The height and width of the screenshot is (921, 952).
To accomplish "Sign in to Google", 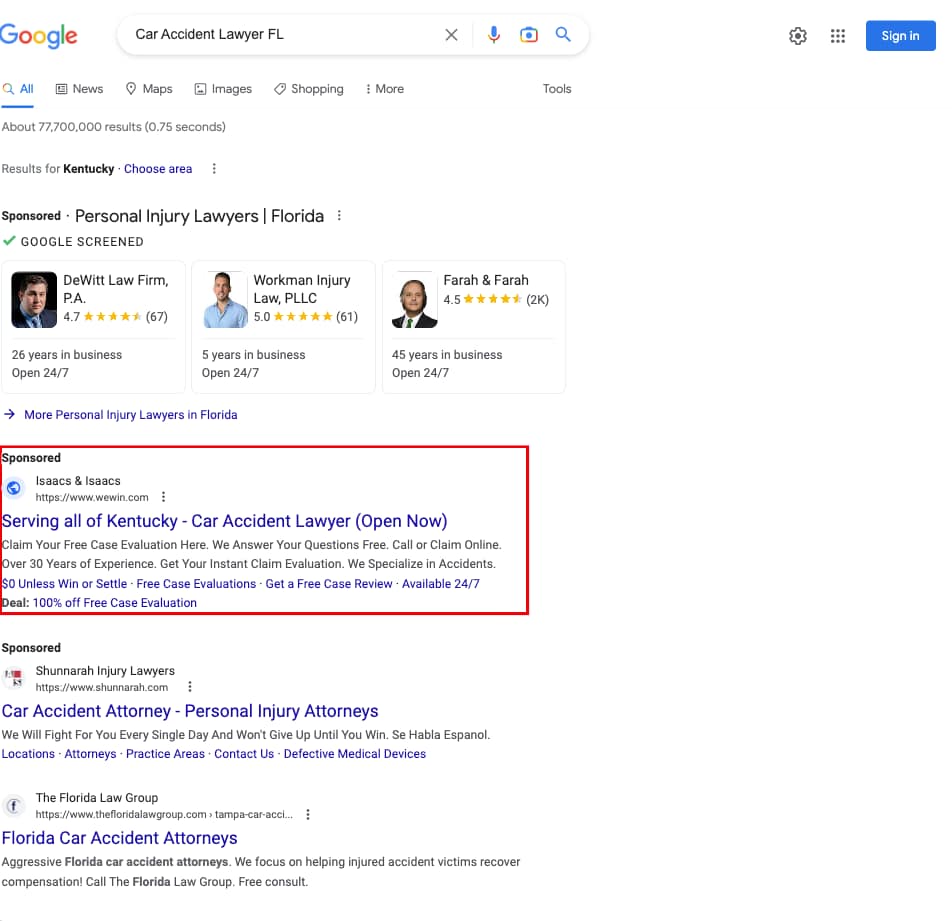I will click(900, 36).
